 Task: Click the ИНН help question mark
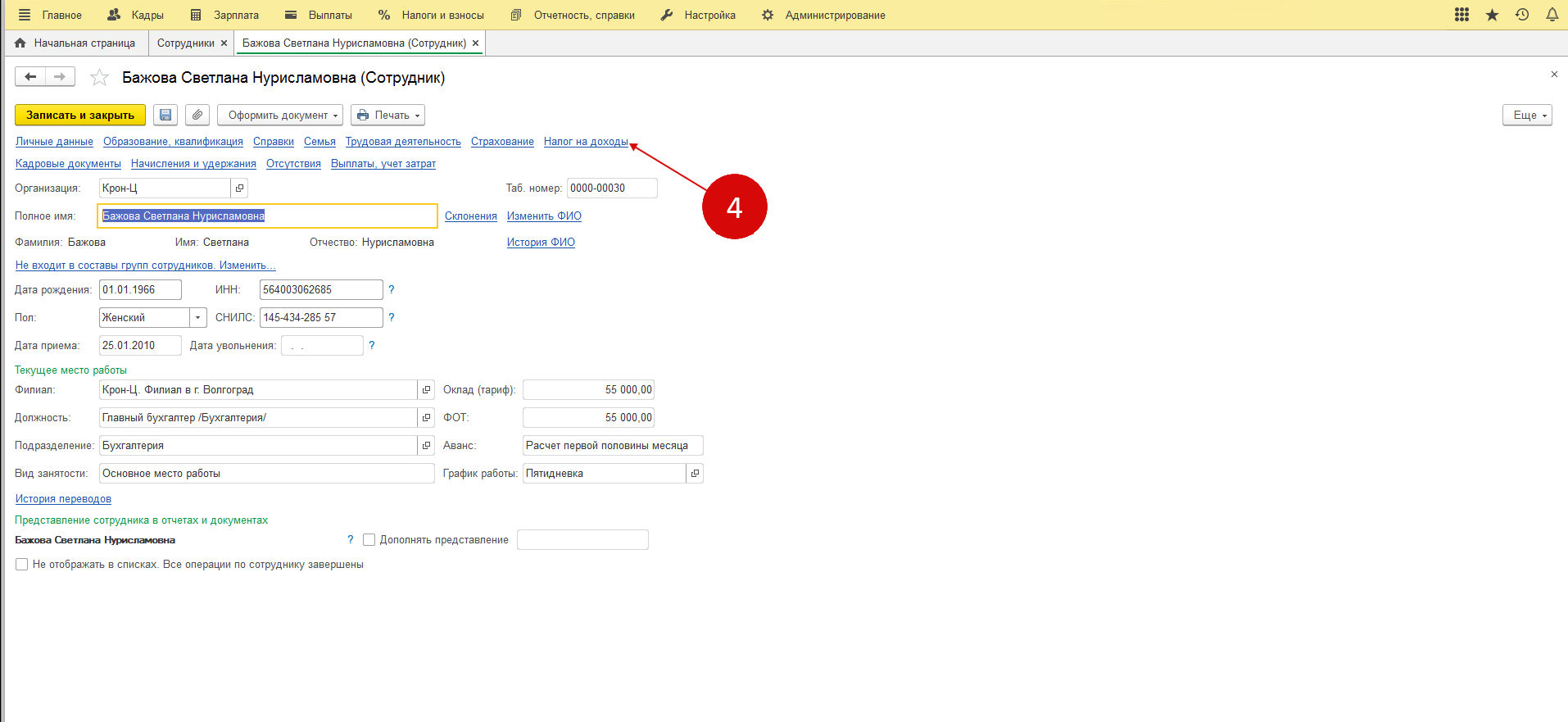pos(392,290)
